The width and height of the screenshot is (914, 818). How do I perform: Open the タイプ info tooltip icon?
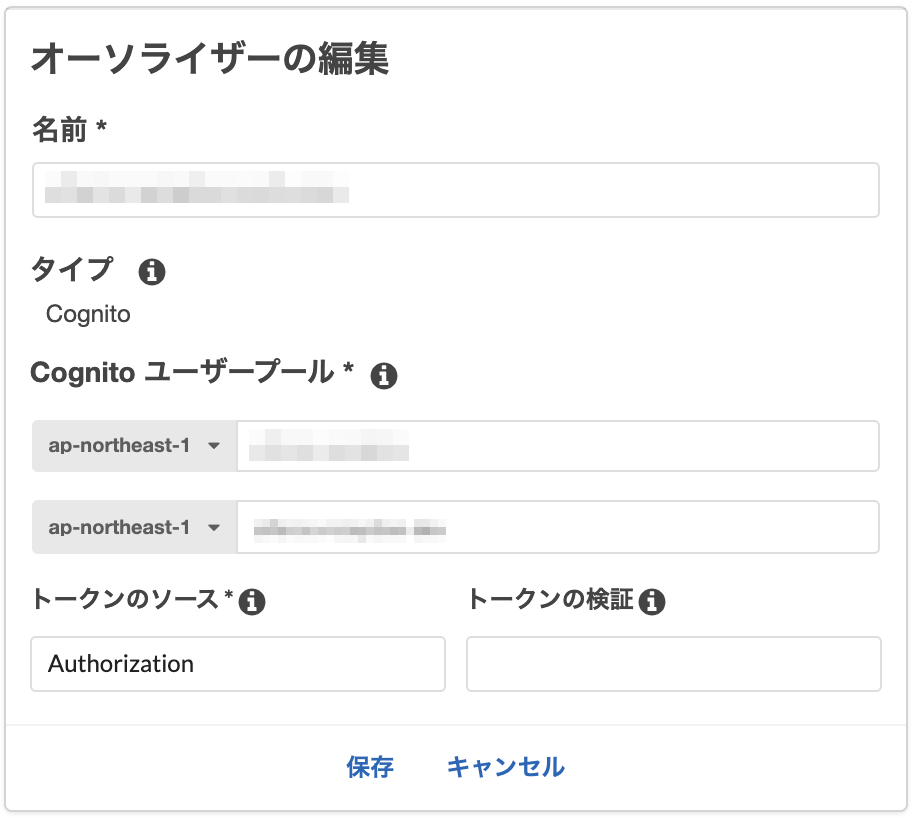(x=151, y=271)
